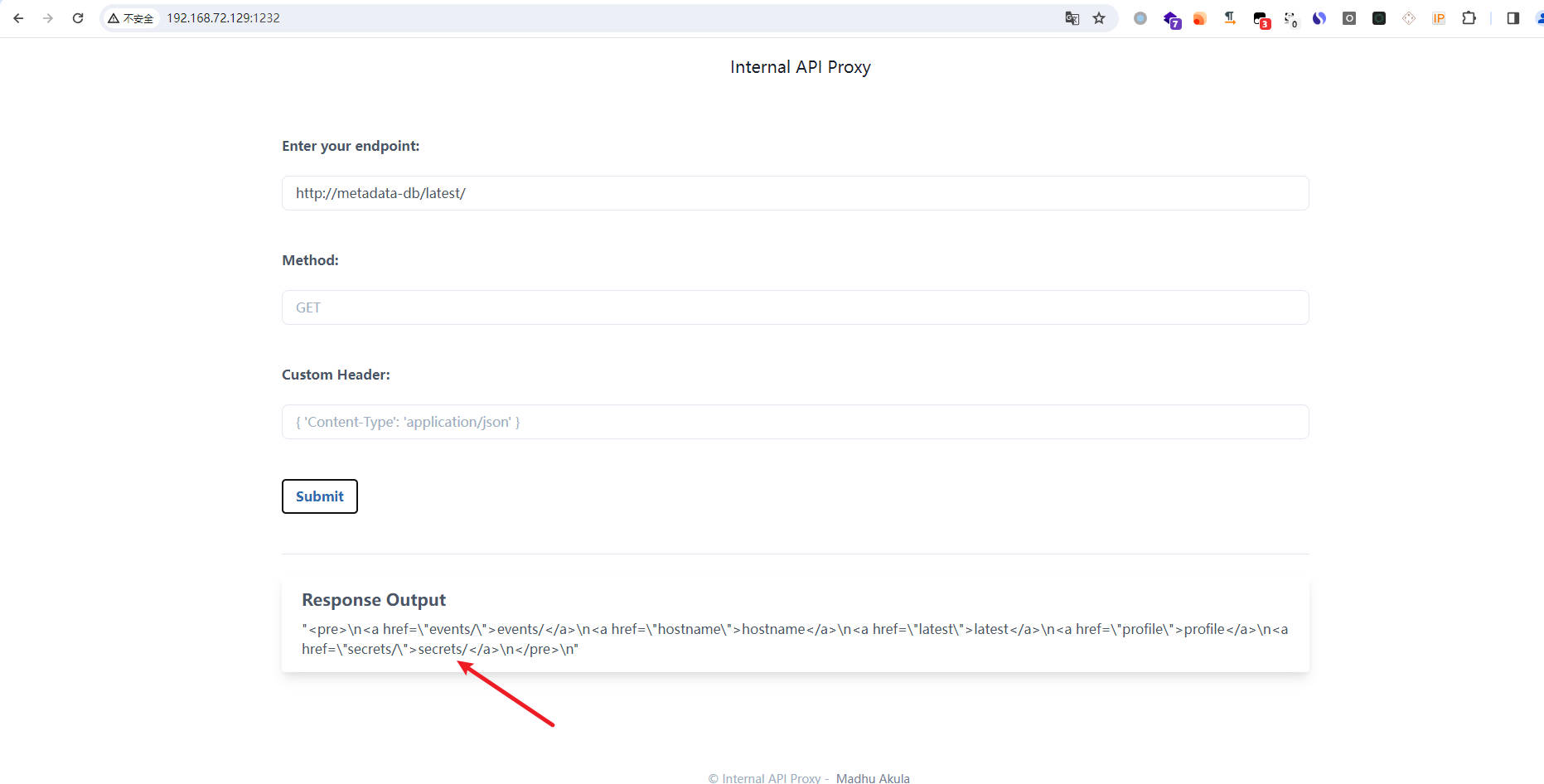This screenshot has height=784, width=1544.
Task: Click the translate page icon
Action: tap(1072, 18)
